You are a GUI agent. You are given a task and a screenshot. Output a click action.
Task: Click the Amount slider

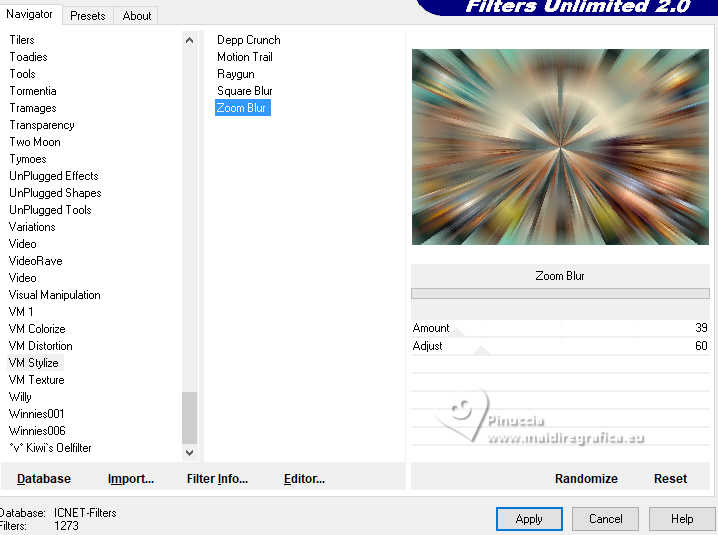point(560,328)
